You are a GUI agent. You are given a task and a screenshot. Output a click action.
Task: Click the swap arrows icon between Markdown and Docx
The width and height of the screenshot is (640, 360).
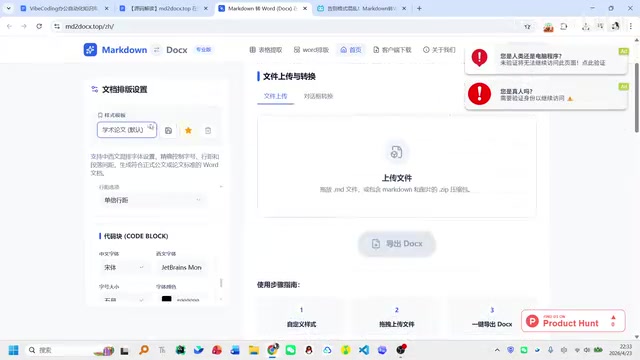[157, 50]
